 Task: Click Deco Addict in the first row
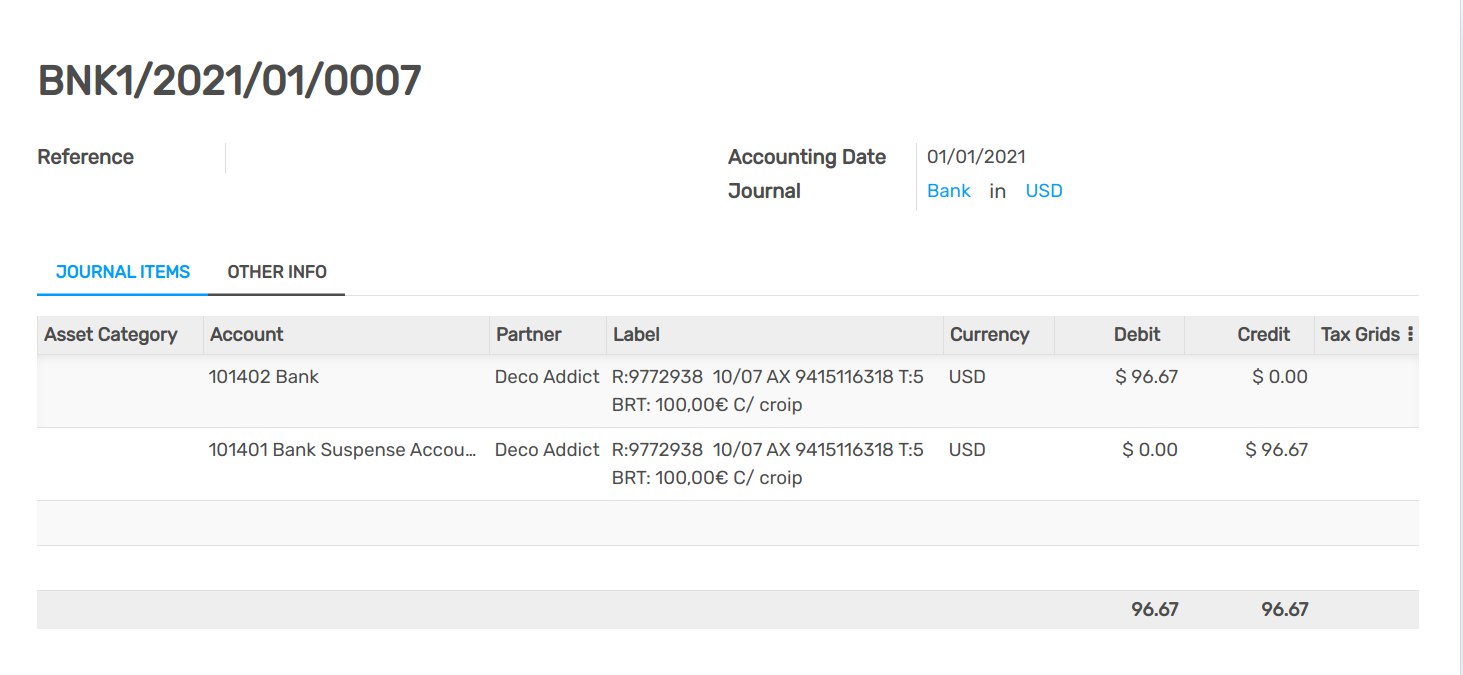click(546, 376)
